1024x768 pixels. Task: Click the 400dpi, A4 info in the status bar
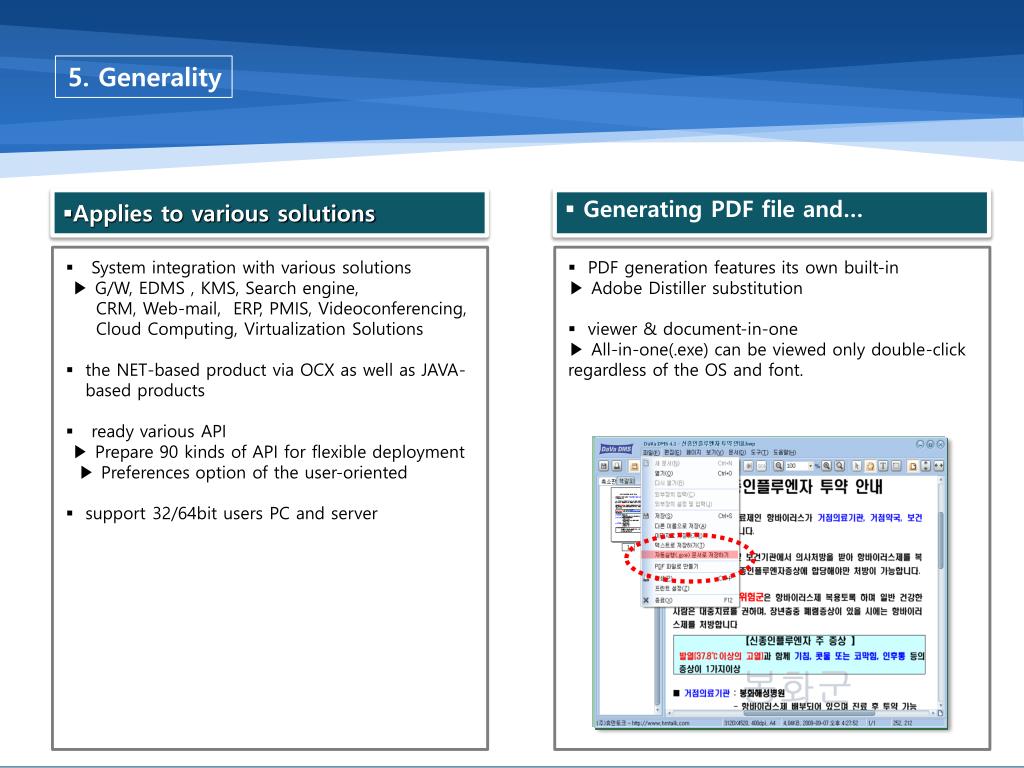pos(763,723)
